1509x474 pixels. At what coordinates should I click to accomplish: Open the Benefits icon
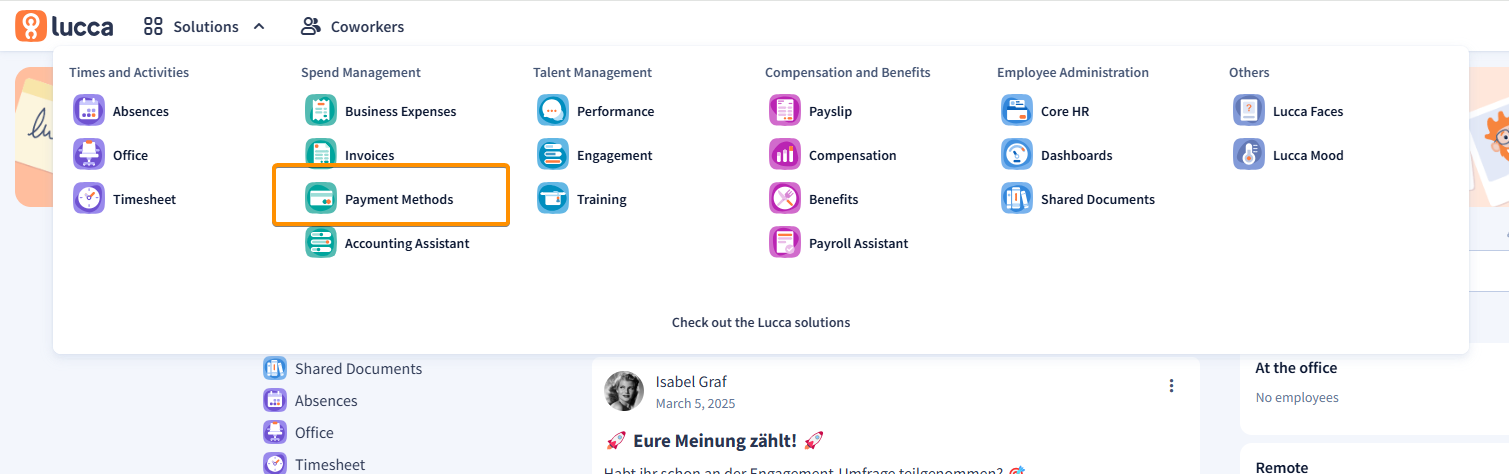tap(785, 199)
